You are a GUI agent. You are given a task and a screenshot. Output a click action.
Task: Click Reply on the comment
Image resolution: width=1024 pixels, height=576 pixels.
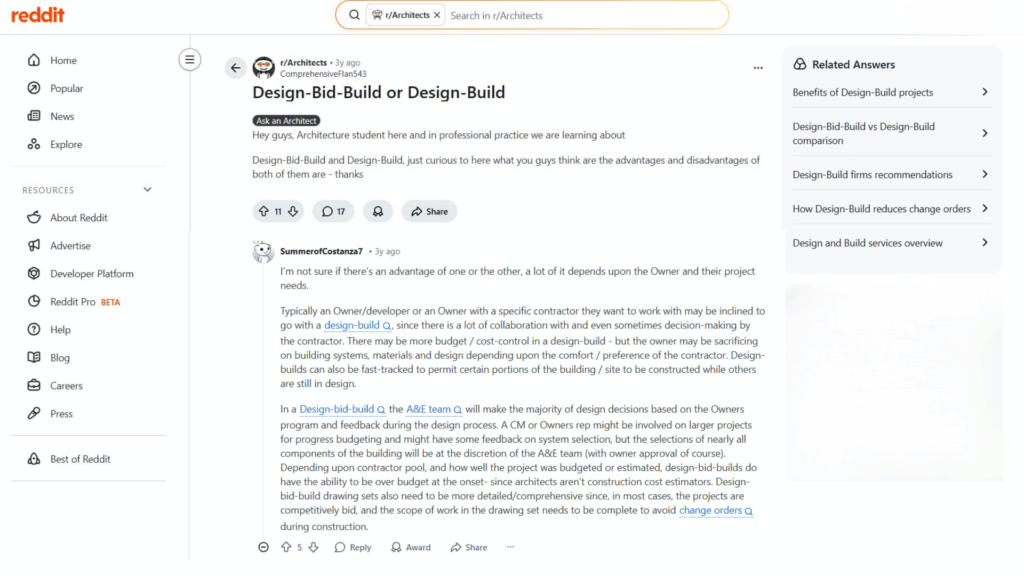352,547
